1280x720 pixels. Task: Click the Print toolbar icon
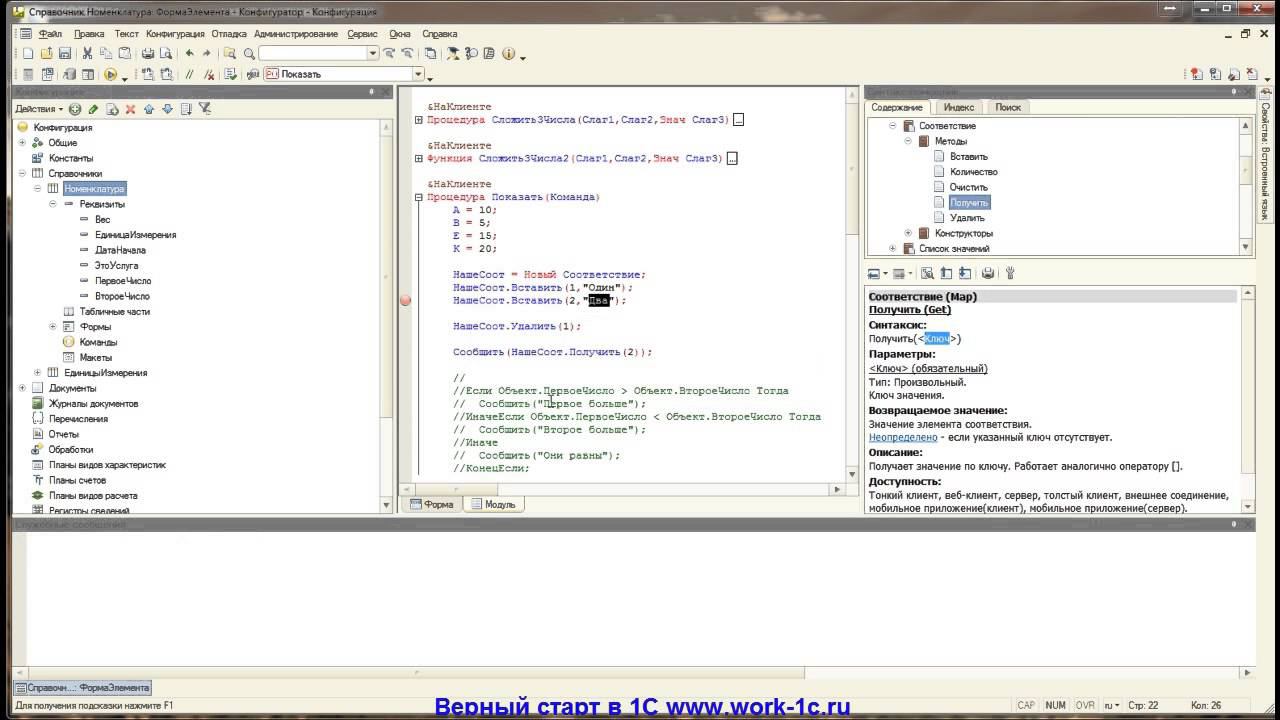click(x=148, y=54)
